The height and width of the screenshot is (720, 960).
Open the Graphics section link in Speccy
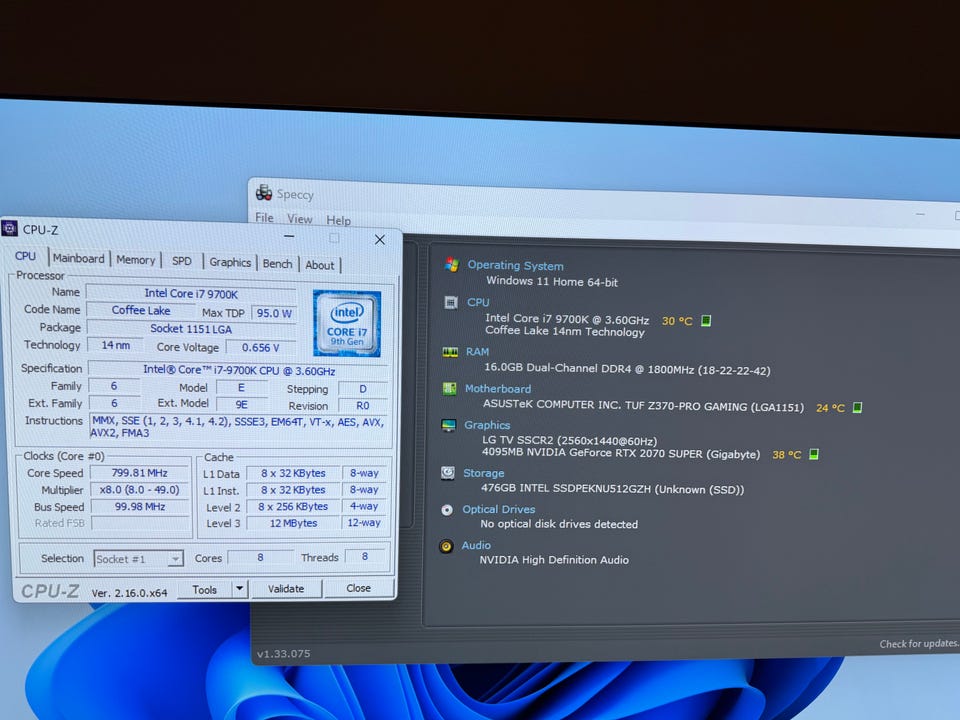[487, 424]
